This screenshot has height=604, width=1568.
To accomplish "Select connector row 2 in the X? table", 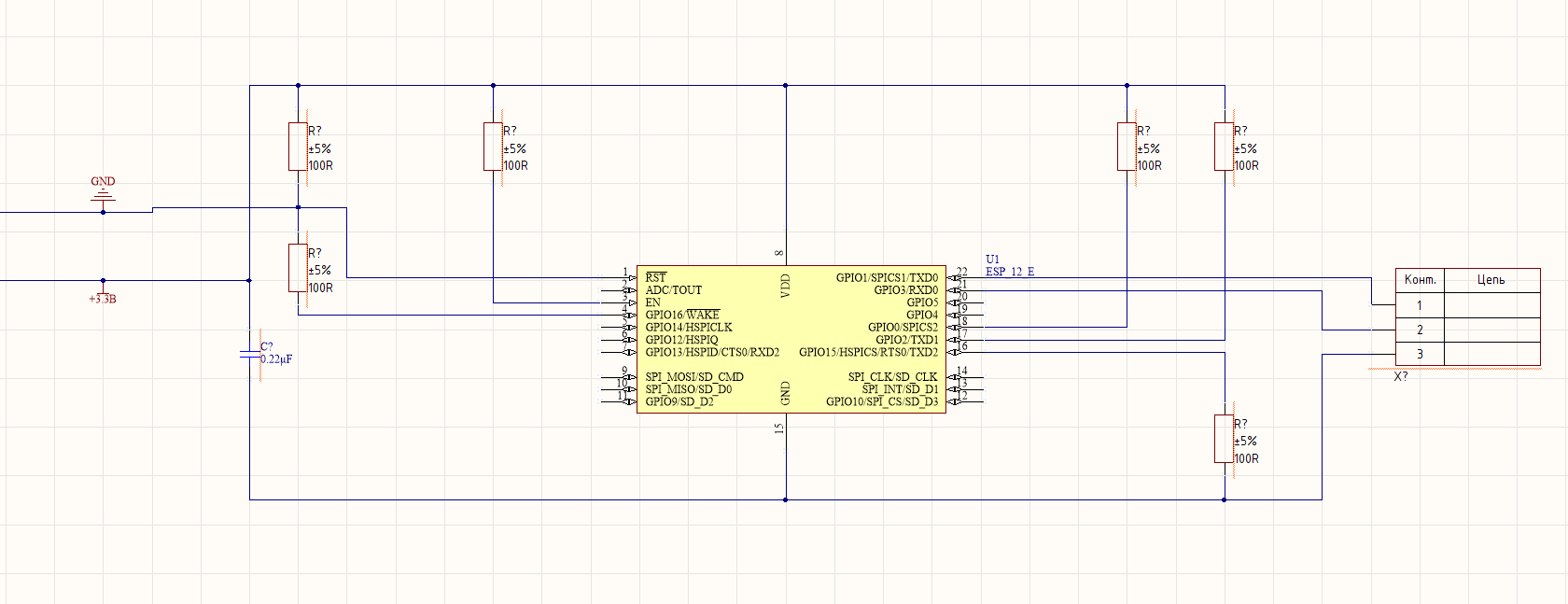I will tap(1468, 330).
